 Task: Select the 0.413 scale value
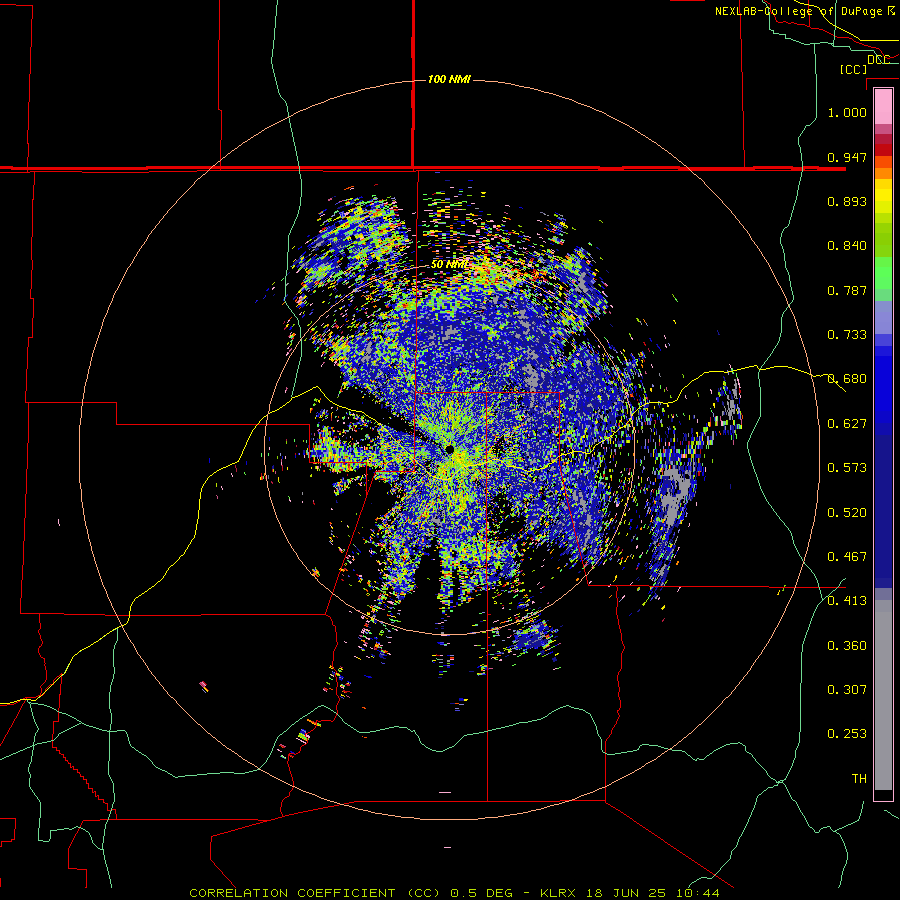pos(847,601)
